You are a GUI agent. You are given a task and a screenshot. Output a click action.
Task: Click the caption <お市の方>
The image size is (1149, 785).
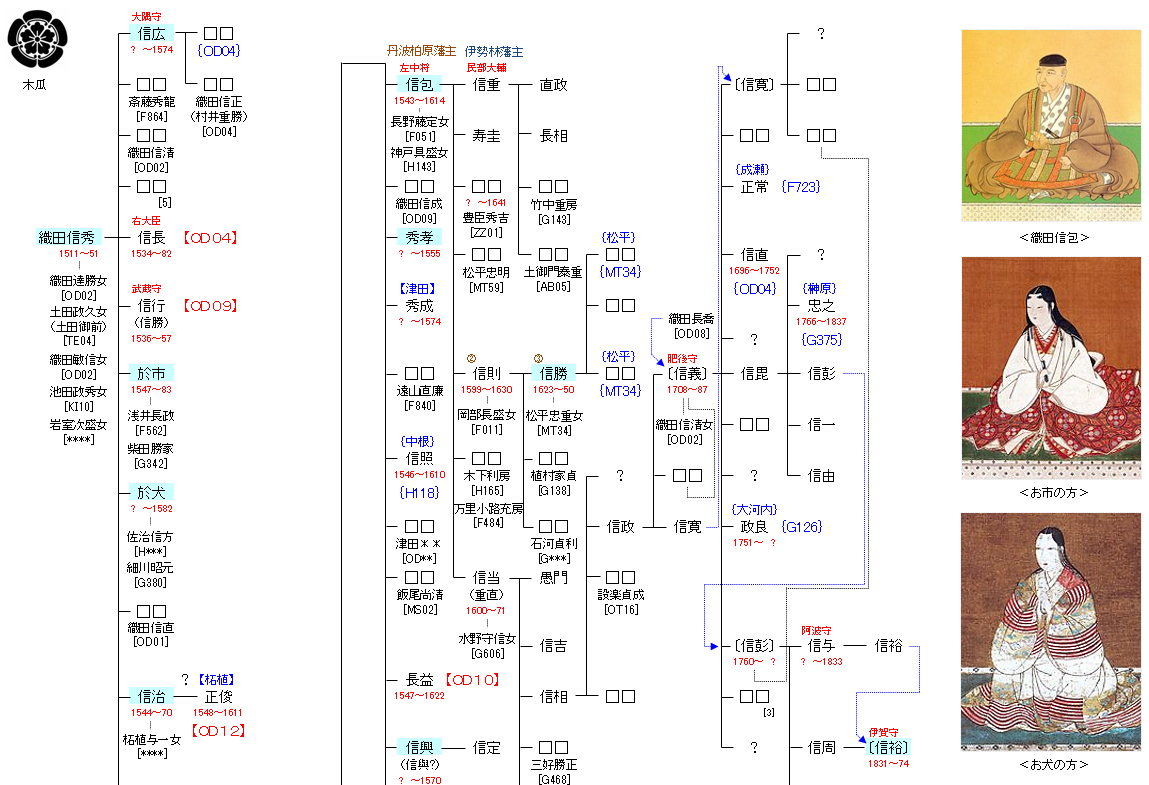click(x=1054, y=493)
